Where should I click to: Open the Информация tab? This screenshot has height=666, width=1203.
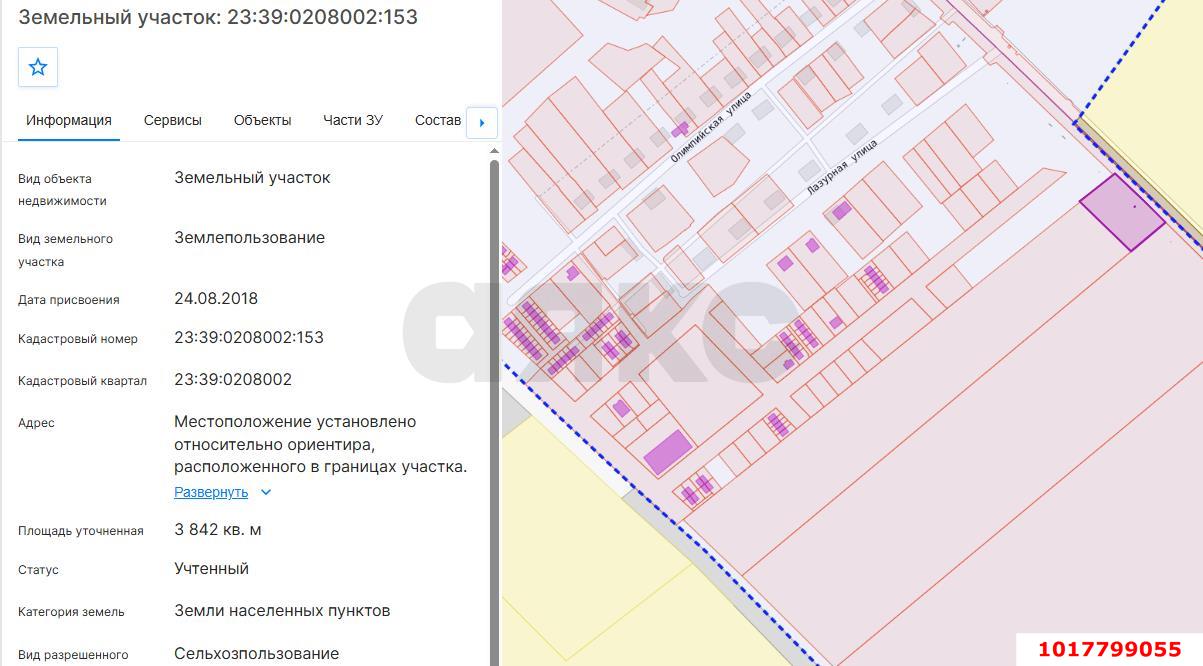coord(69,120)
